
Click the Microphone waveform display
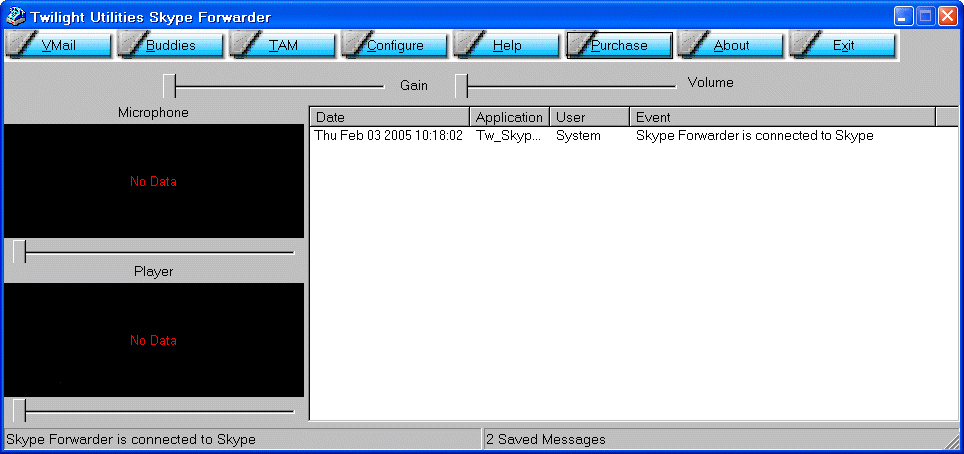coord(154,181)
